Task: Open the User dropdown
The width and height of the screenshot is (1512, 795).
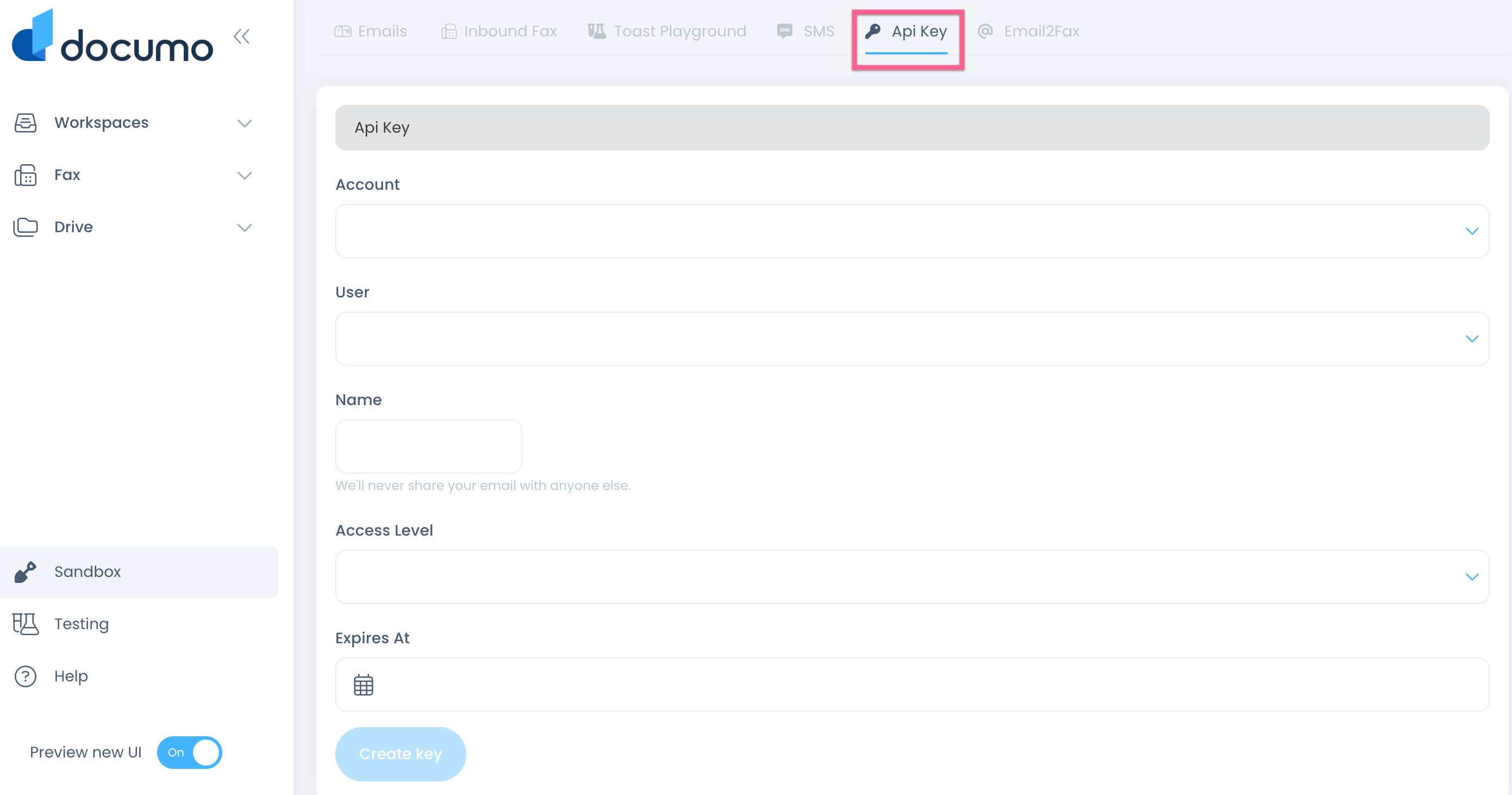Action: coord(911,339)
